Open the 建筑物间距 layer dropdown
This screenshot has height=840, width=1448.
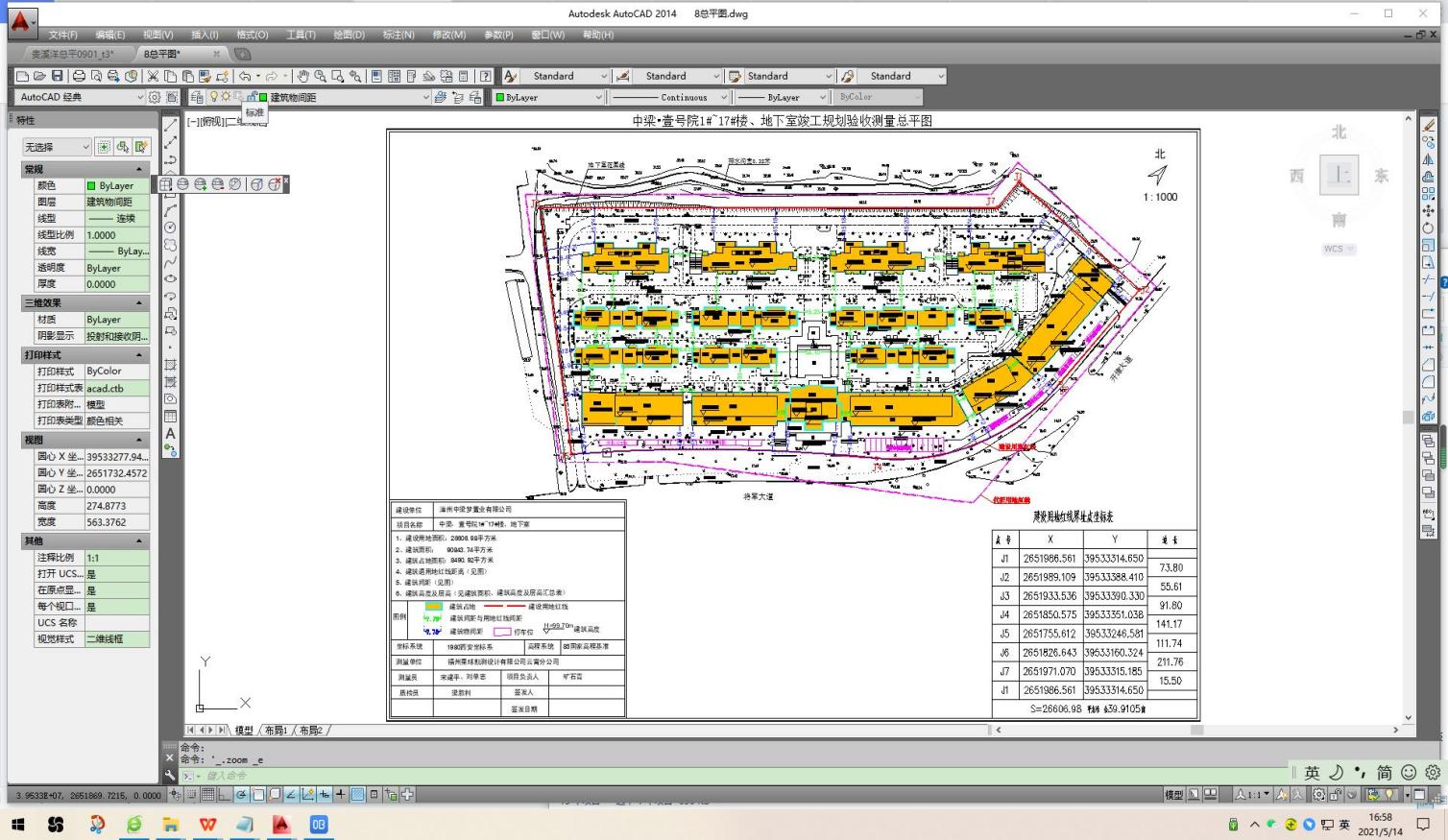[426, 97]
